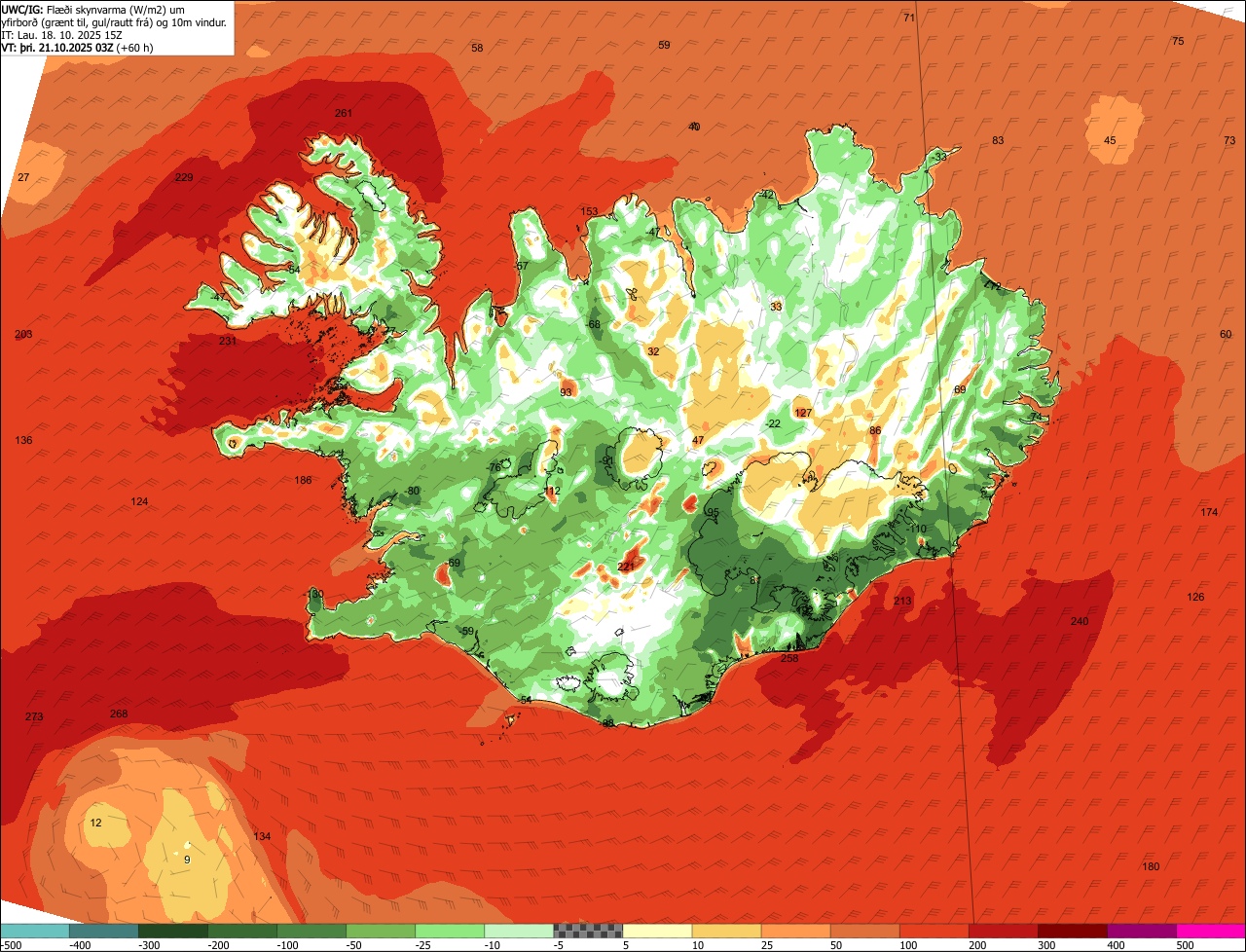
Task: Click the value 73 at the right edge
Action: coord(1229,140)
